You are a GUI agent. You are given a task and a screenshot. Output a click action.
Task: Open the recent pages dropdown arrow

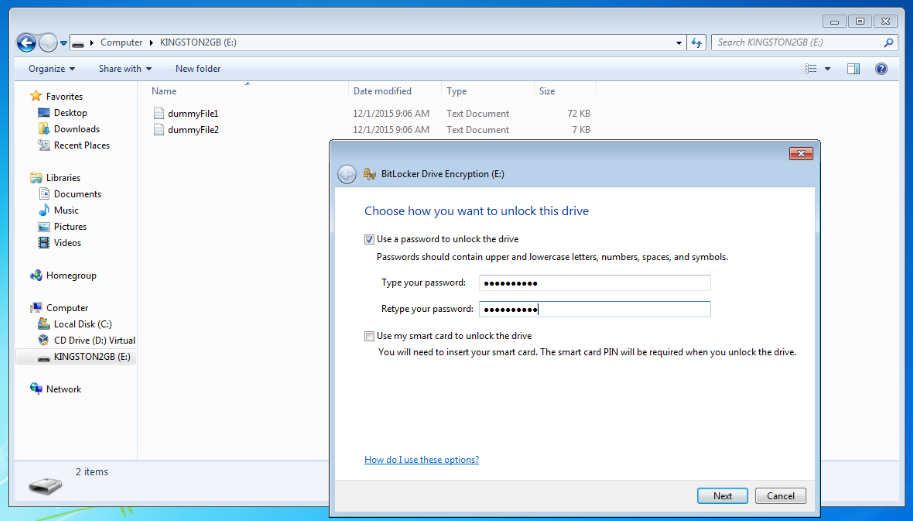[63, 42]
